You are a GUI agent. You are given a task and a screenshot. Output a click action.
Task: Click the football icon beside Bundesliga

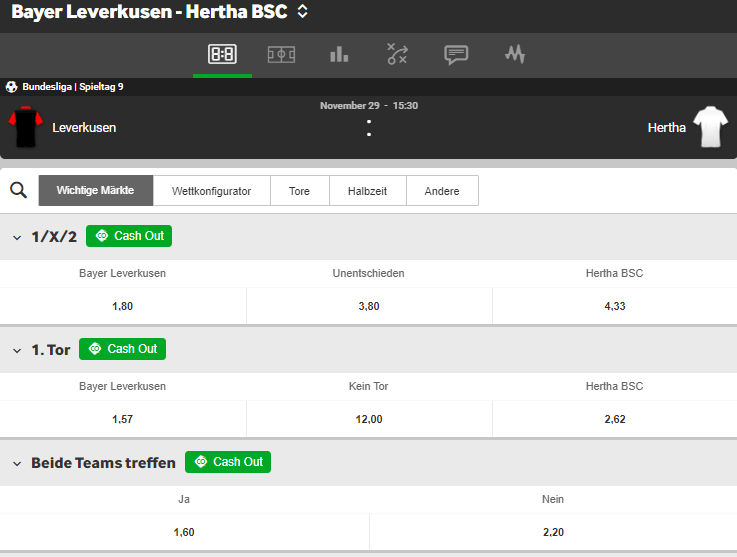click(11, 86)
